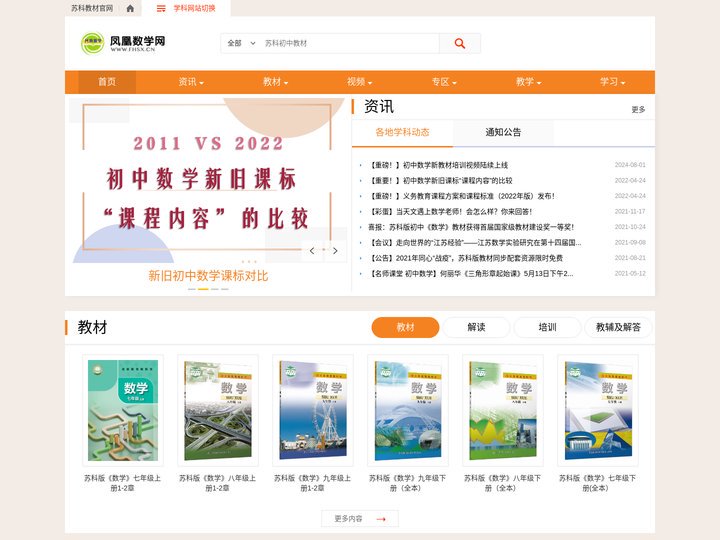720x540 pixels.
Task: Click the 更多内容 button
Action: [x=360, y=519]
